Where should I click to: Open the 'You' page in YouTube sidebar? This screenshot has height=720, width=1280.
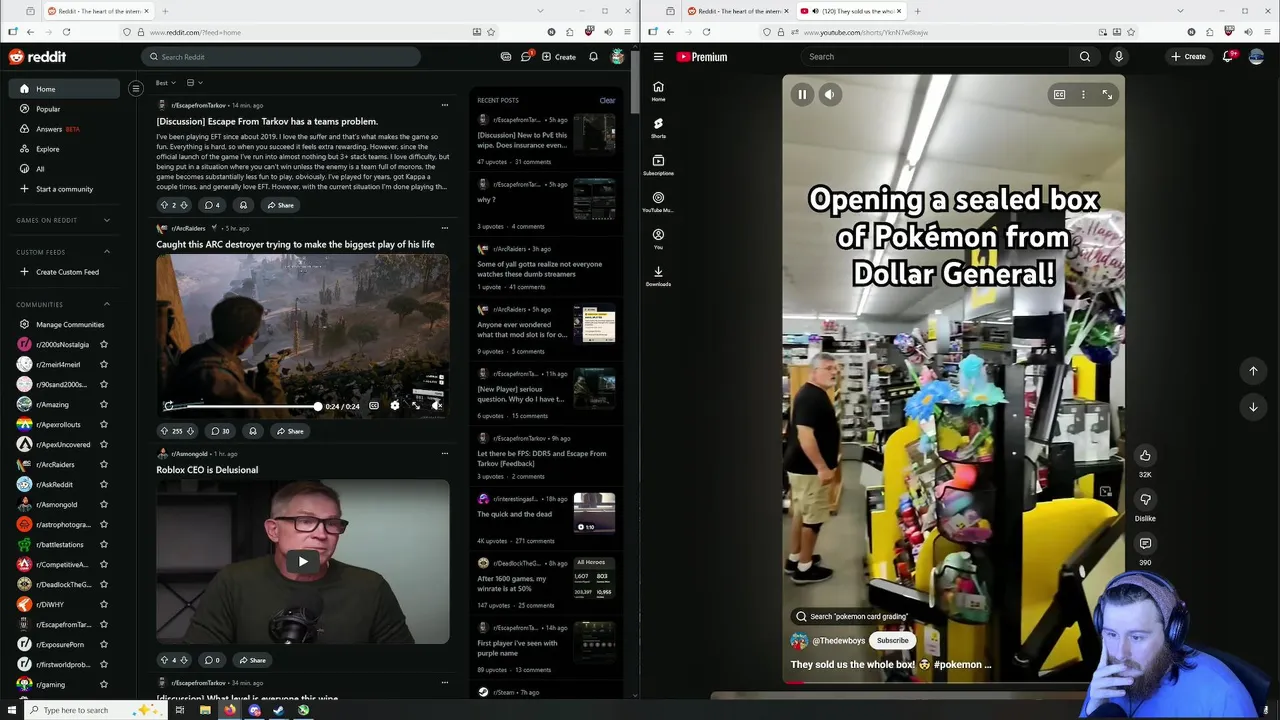tap(658, 238)
